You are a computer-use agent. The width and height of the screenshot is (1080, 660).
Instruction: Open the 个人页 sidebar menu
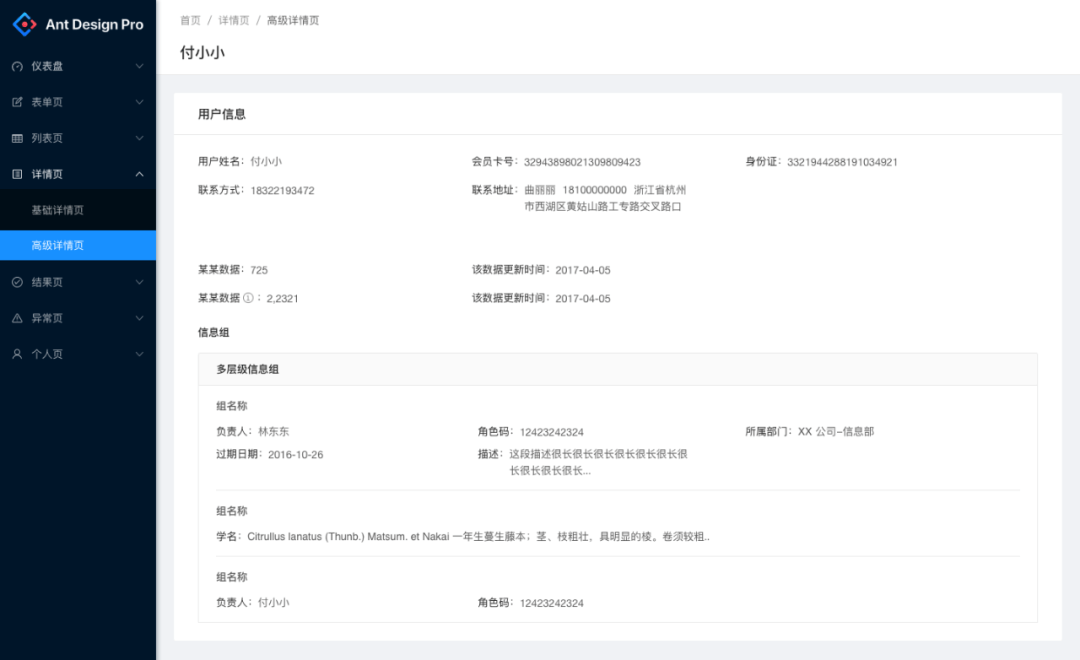[78, 354]
